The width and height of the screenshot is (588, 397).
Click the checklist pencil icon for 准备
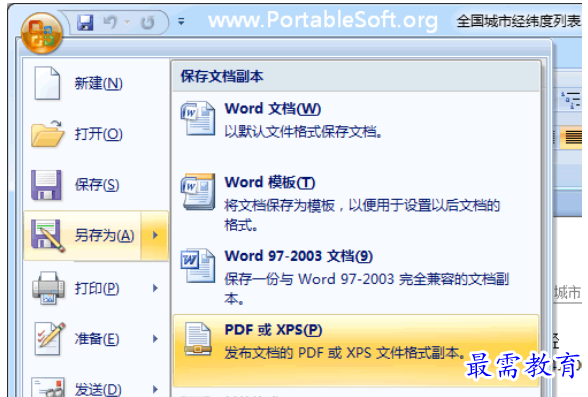50,339
